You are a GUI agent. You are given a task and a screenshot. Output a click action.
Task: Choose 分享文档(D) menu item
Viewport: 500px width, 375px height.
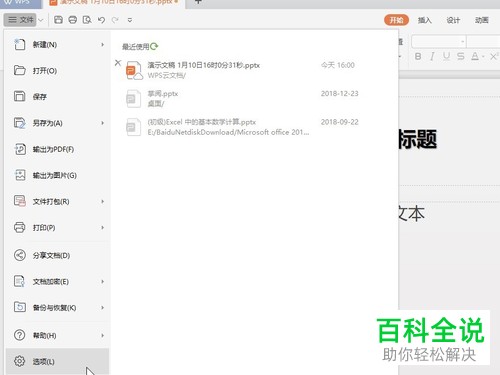(58, 255)
